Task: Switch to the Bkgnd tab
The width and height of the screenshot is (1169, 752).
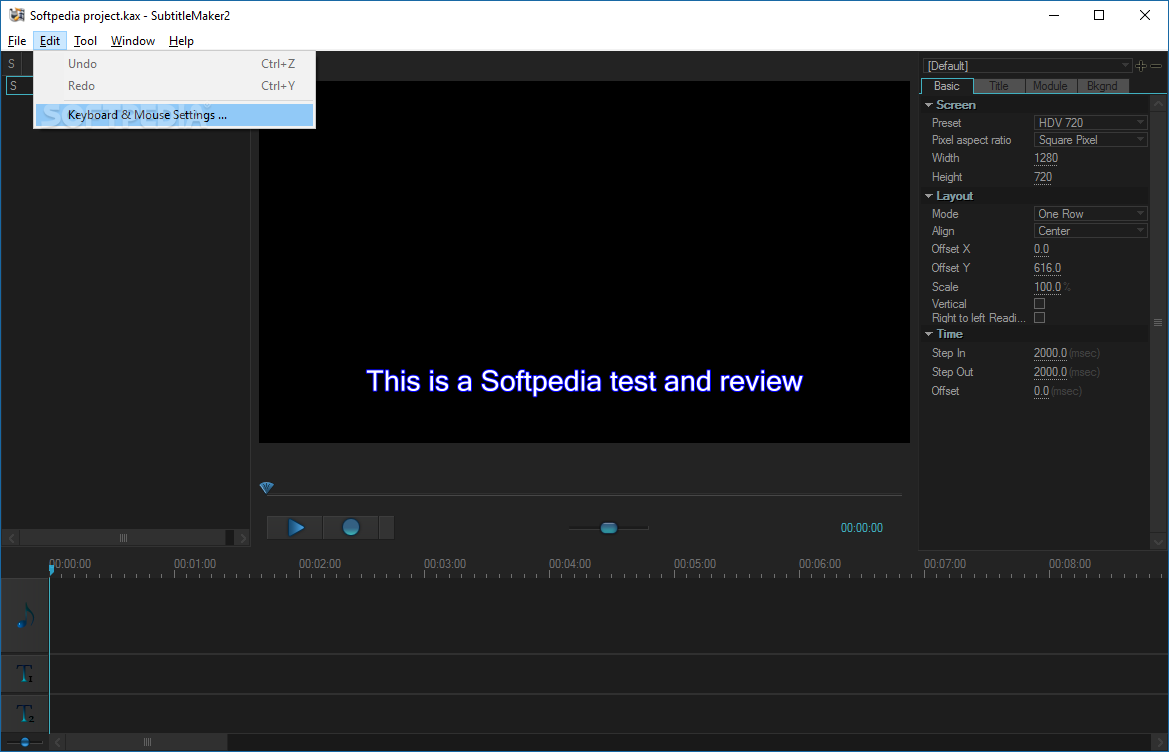Action: pyautogui.click(x=1102, y=86)
